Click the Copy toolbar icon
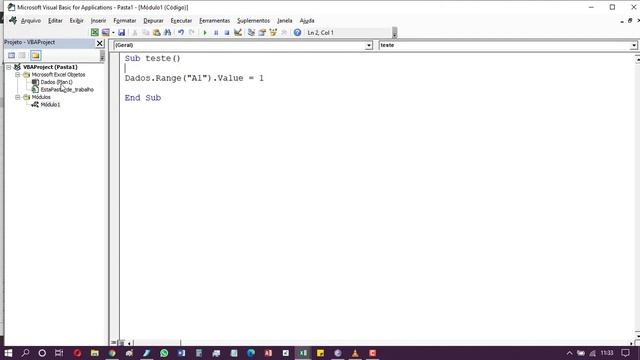This screenshot has height=360, width=640. (x=146, y=32)
